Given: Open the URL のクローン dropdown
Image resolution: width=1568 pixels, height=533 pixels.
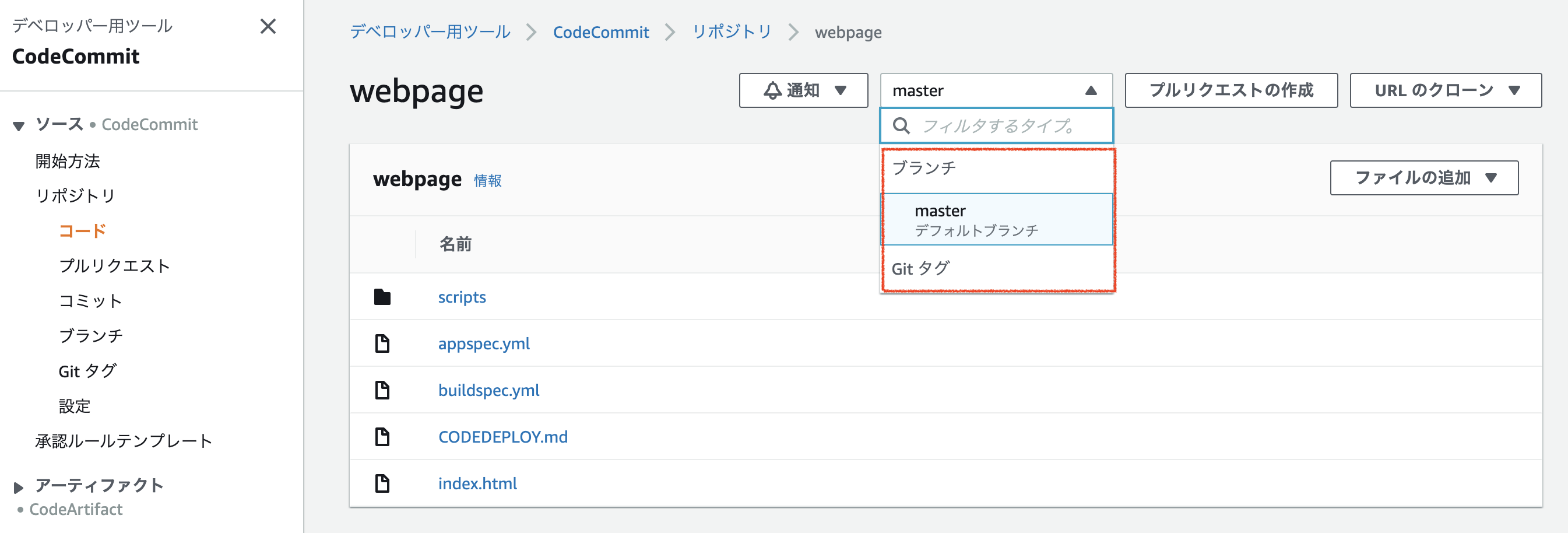Looking at the screenshot, I should [x=1445, y=91].
